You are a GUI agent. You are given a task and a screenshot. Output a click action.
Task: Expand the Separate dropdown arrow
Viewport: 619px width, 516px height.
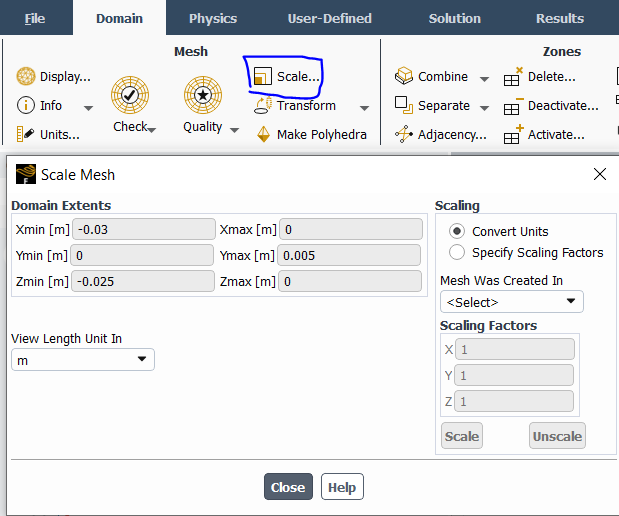[x=484, y=108]
